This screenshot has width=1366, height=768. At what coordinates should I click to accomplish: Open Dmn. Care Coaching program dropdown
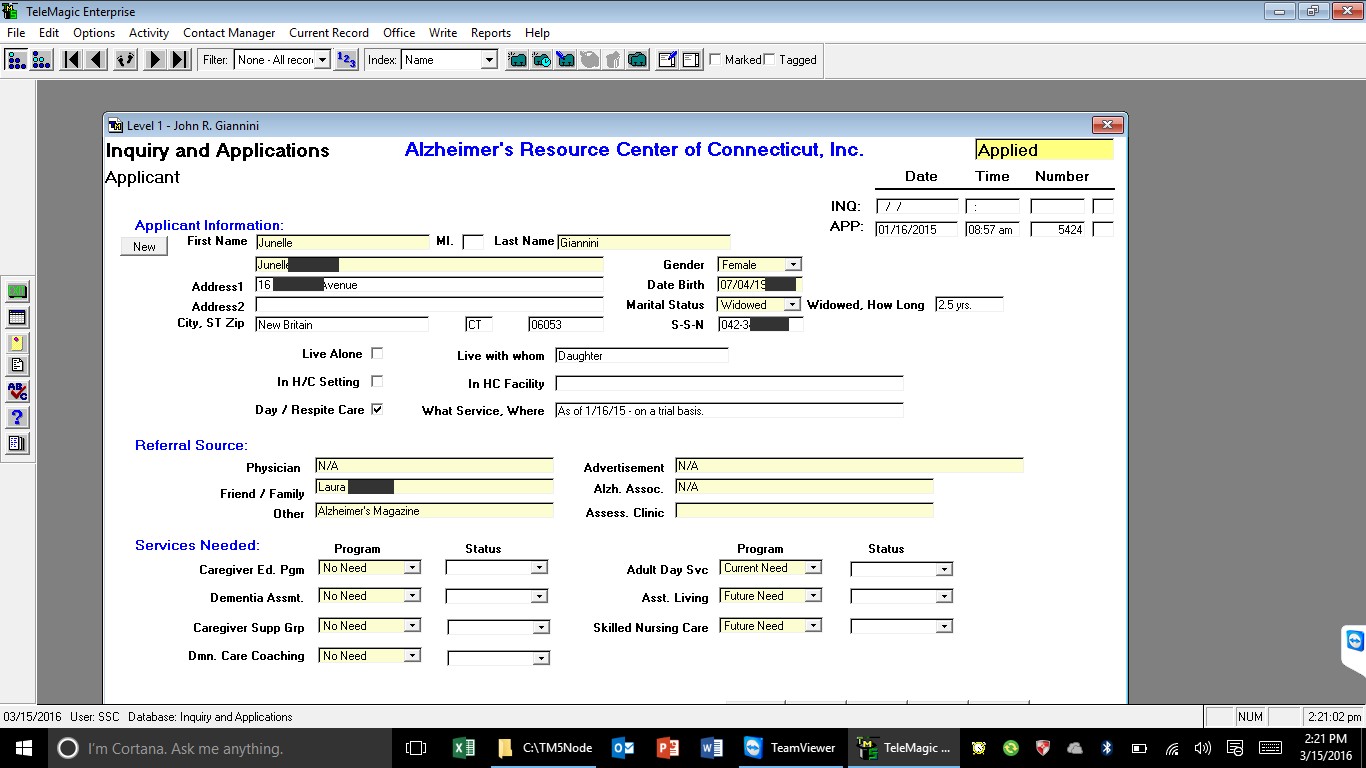412,656
